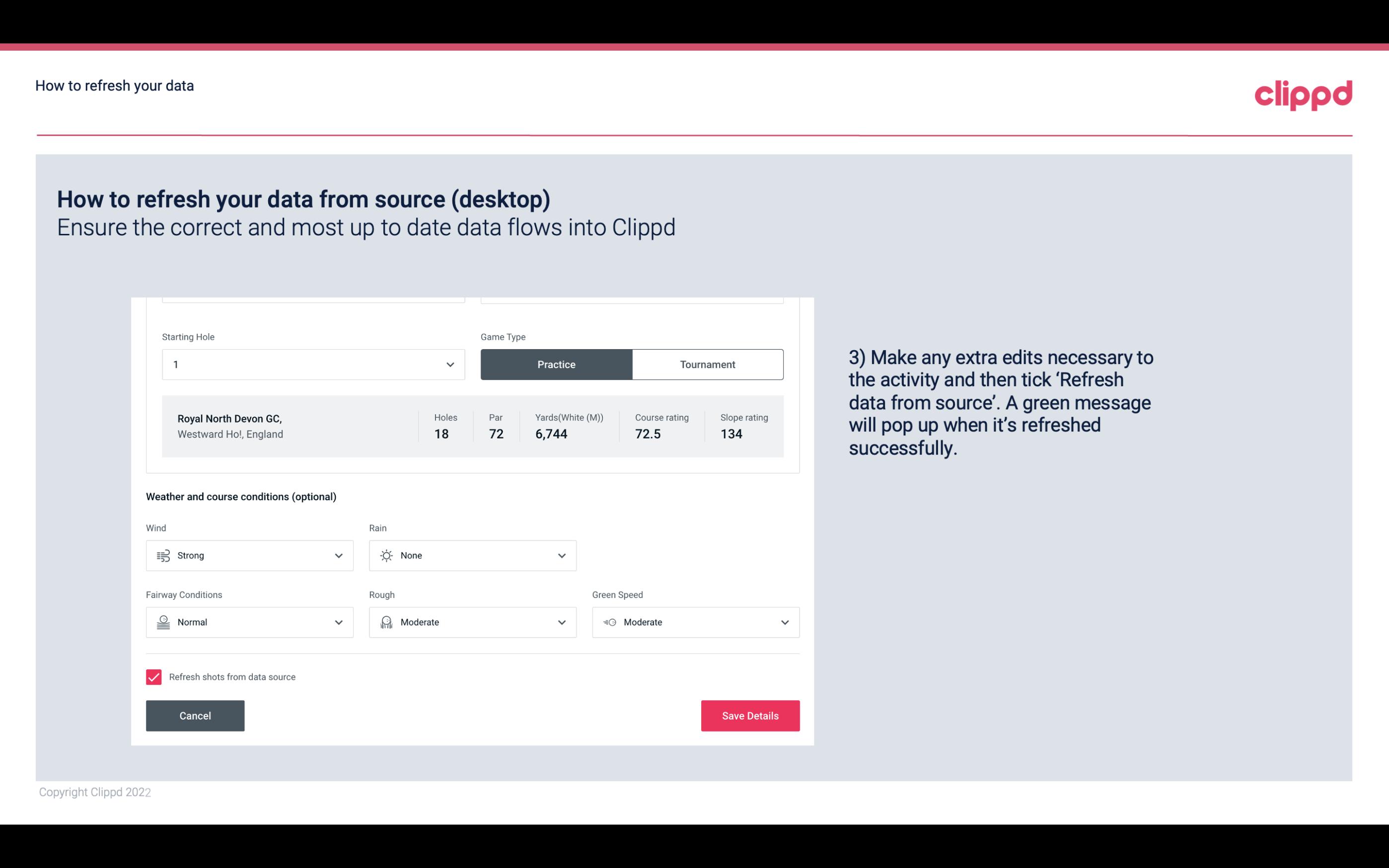Expand the Green Speed dropdown
The image size is (1389, 868).
point(785,622)
